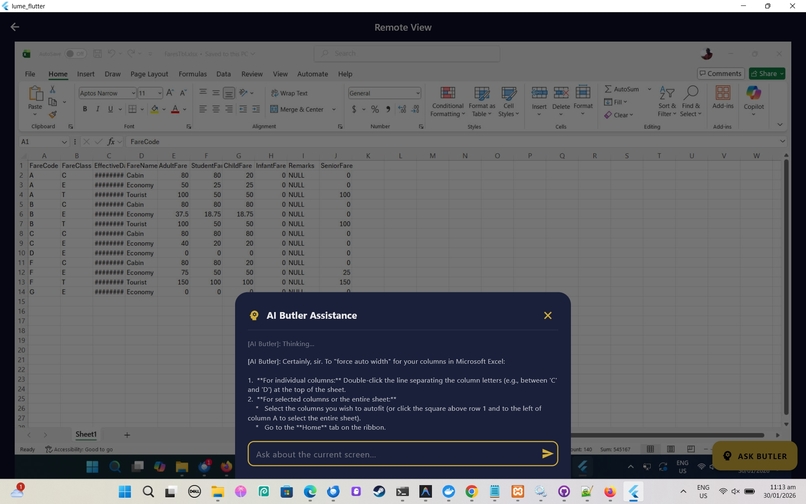Screen dimensions: 806x504
Task: Apply the yellow Fill Color swatch
Action: pyautogui.click(x=155, y=109)
